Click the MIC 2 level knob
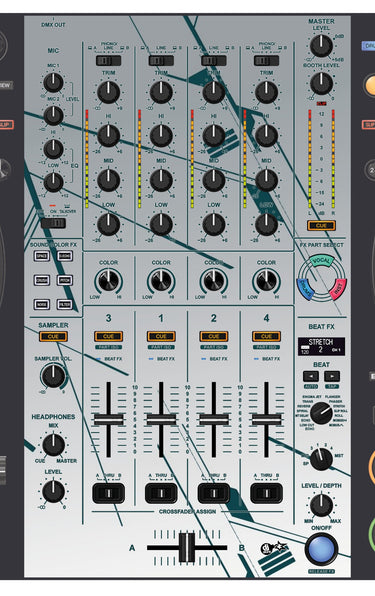 tap(53, 116)
